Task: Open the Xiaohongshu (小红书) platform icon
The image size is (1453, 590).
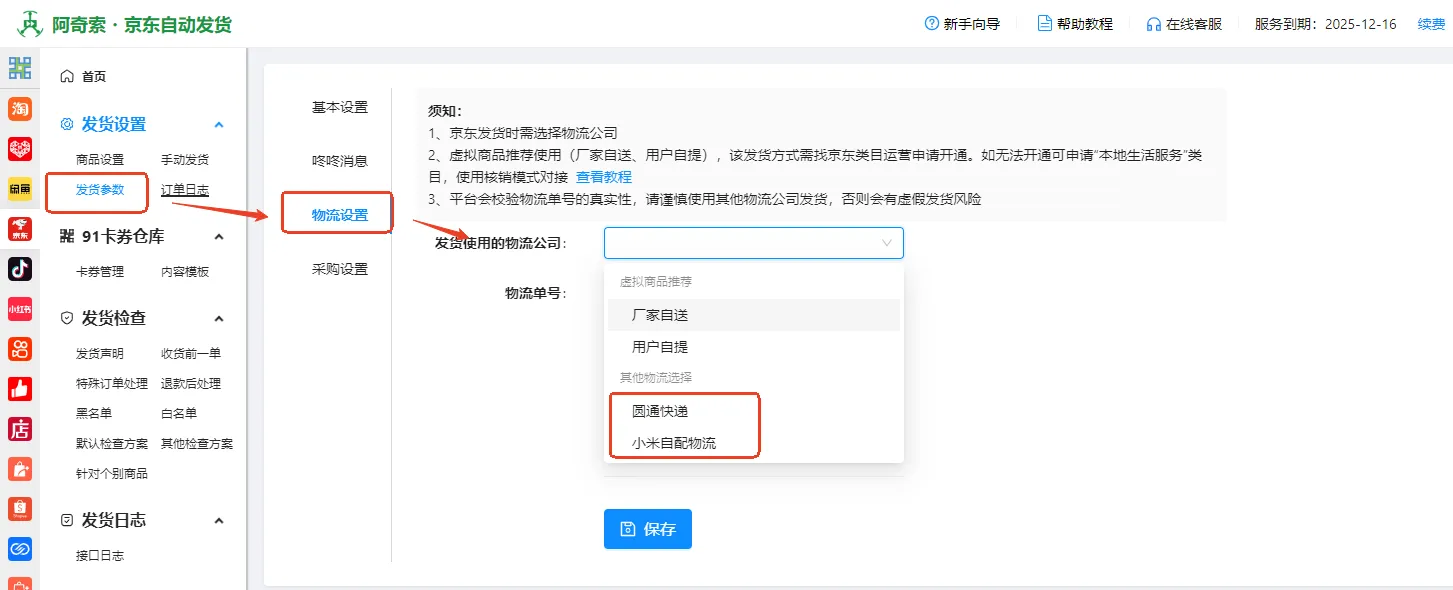Action: pyautogui.click(x=20, y=309)
